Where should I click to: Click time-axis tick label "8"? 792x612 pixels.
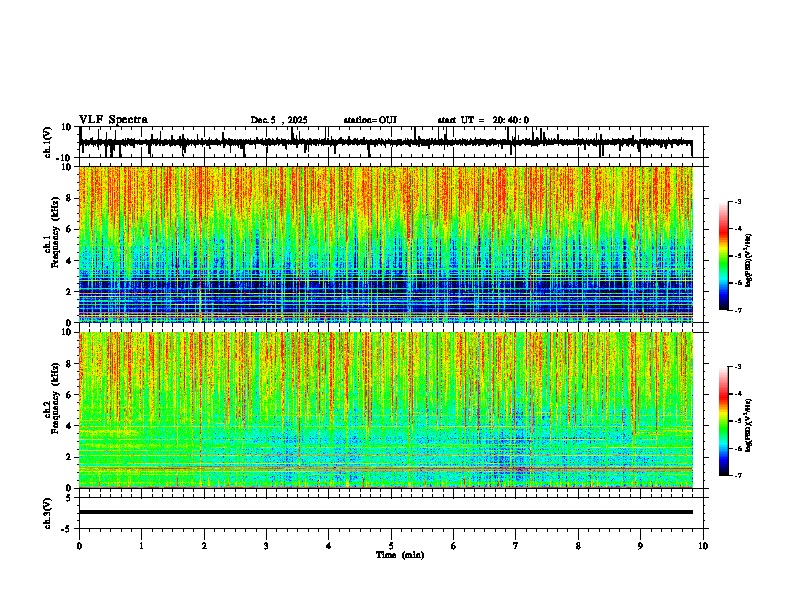[x=578, y=546]
